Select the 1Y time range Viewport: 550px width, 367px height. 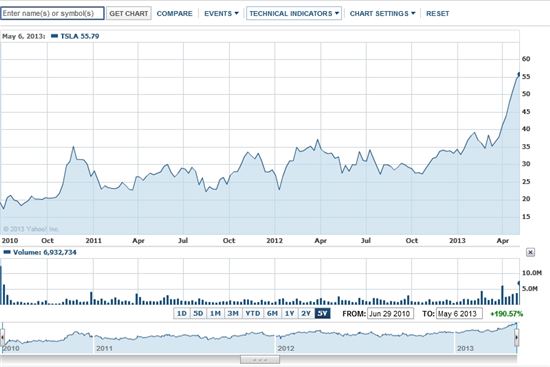point(289,313)
